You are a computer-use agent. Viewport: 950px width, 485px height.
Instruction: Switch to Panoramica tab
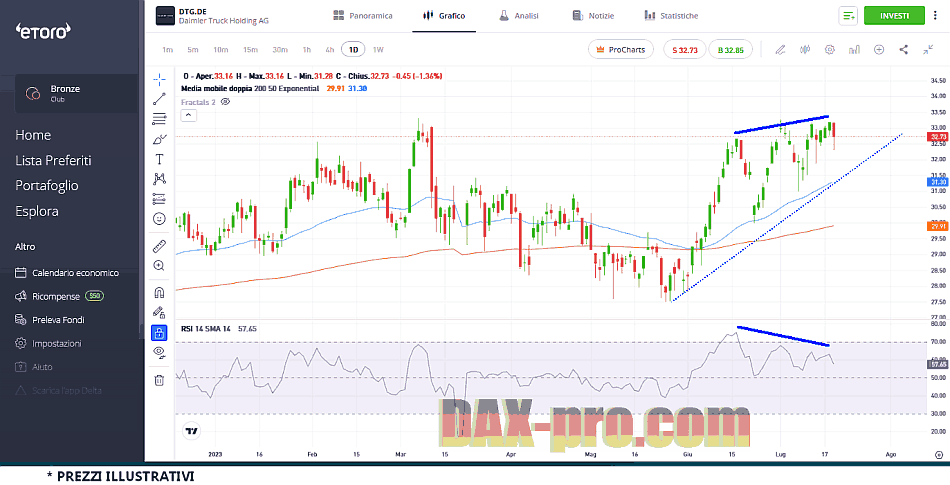coord(363,16)
